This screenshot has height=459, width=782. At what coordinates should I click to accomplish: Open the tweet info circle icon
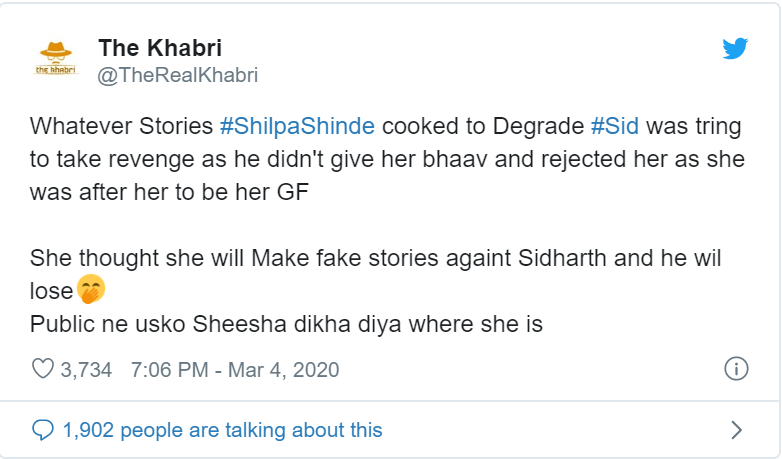click(736, 369)
